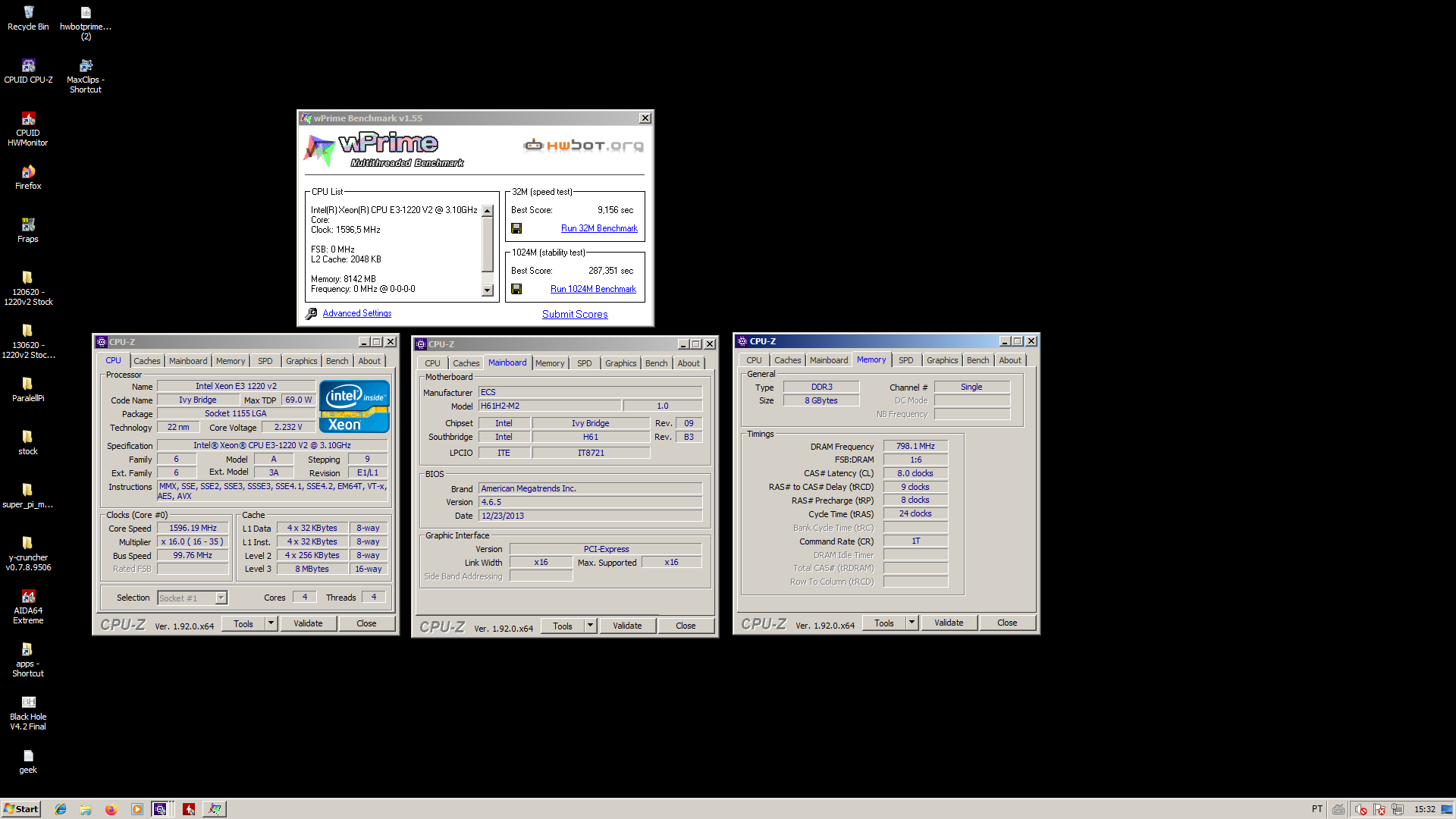Open Windows Media Player from the taskbar
Viewport: 1456px width, 819px height.
click(136, 809)
